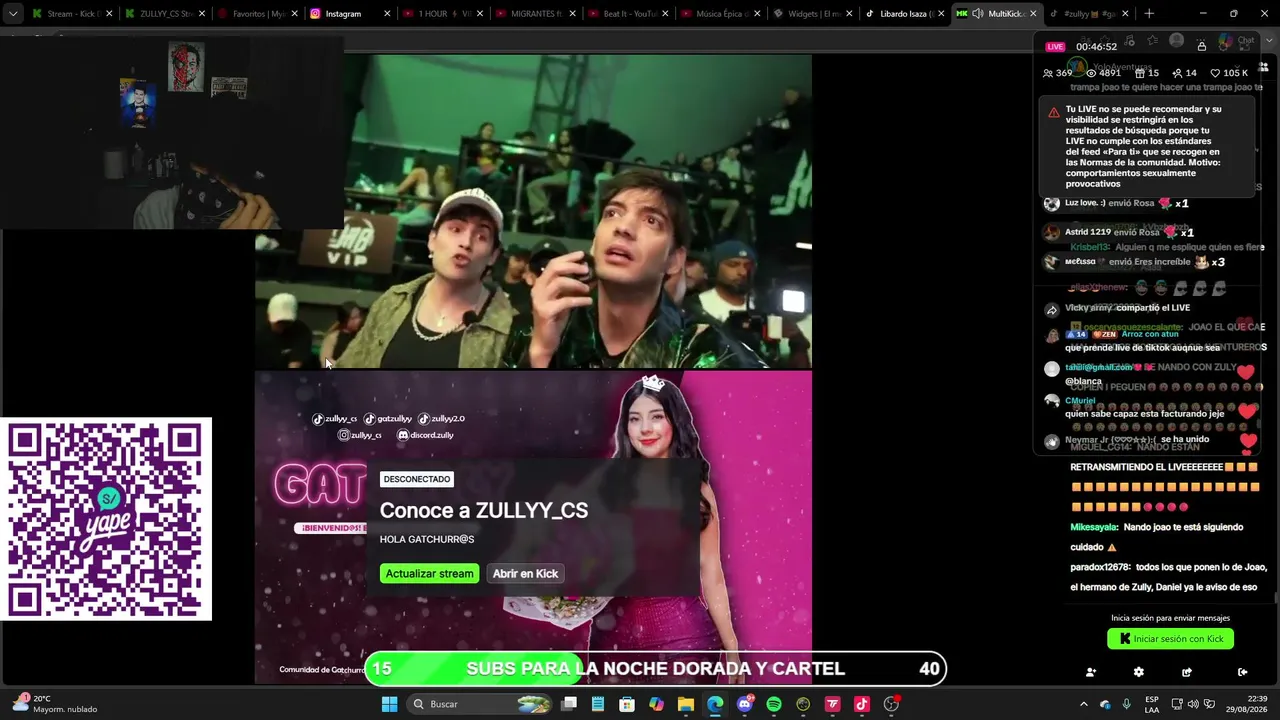Switch to the Música Épica tab

click(x=721, y=14)
